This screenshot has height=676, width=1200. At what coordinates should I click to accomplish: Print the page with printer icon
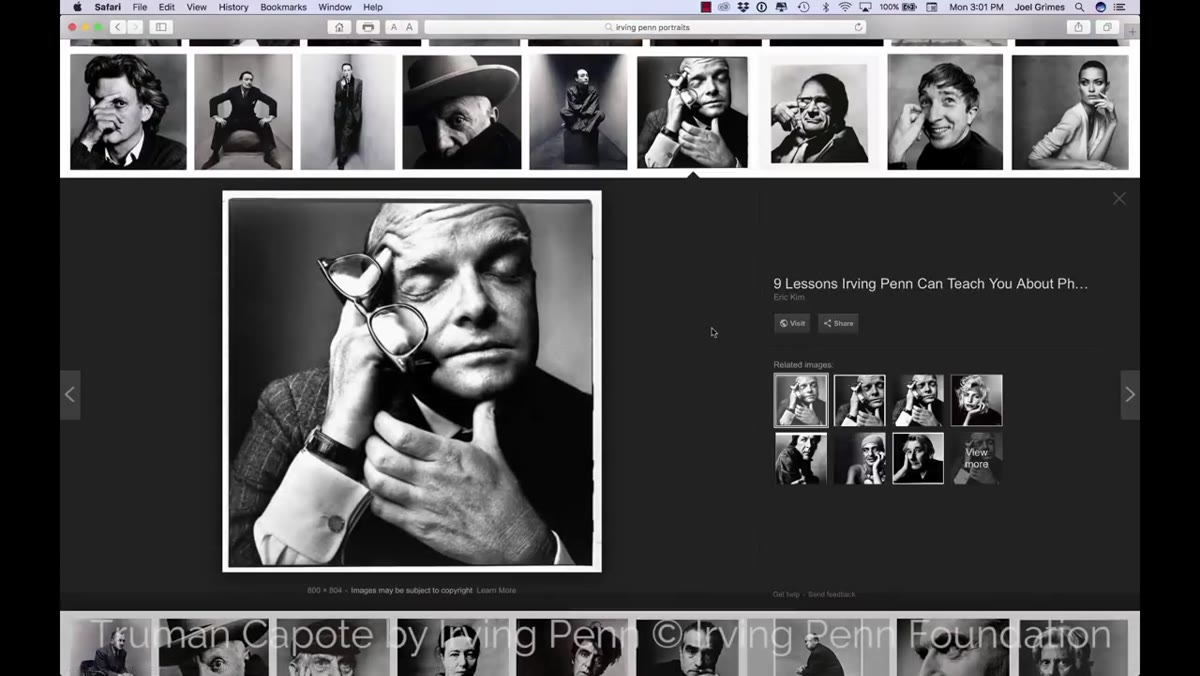(368, 27)
